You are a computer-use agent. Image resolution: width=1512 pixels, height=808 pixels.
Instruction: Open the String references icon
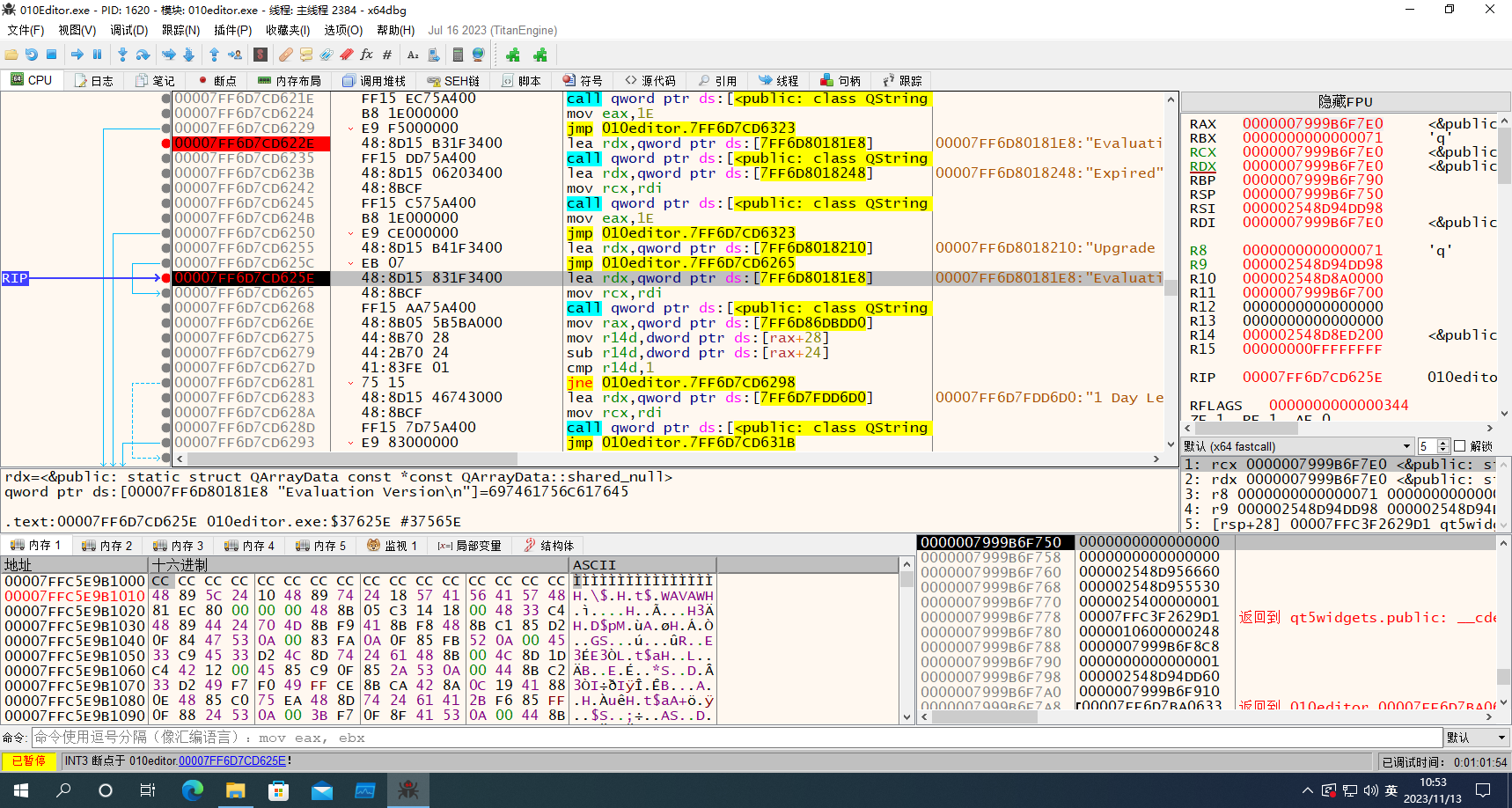click(x=413, y=55)
